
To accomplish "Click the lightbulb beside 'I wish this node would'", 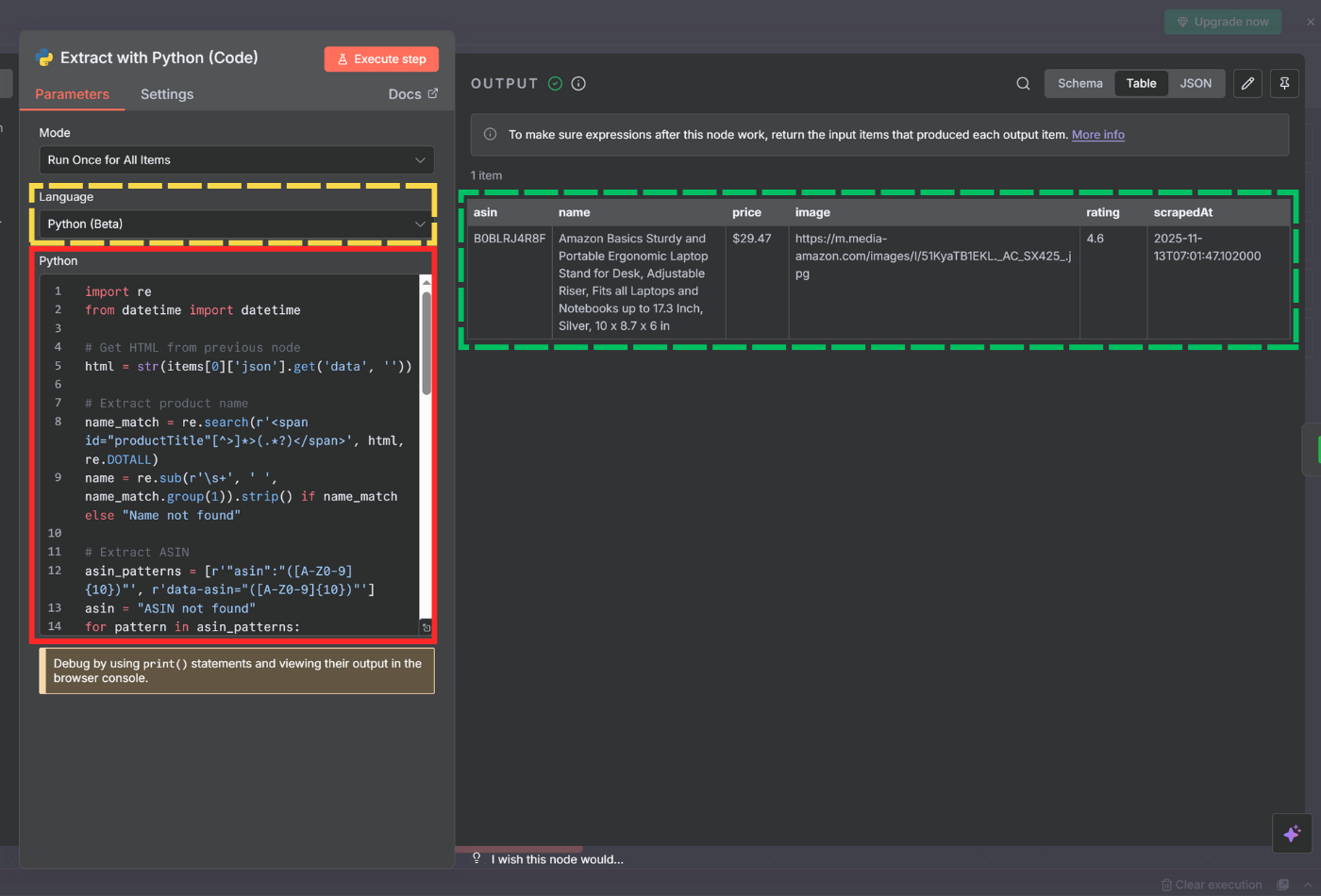I will click(x=477, y=859).
